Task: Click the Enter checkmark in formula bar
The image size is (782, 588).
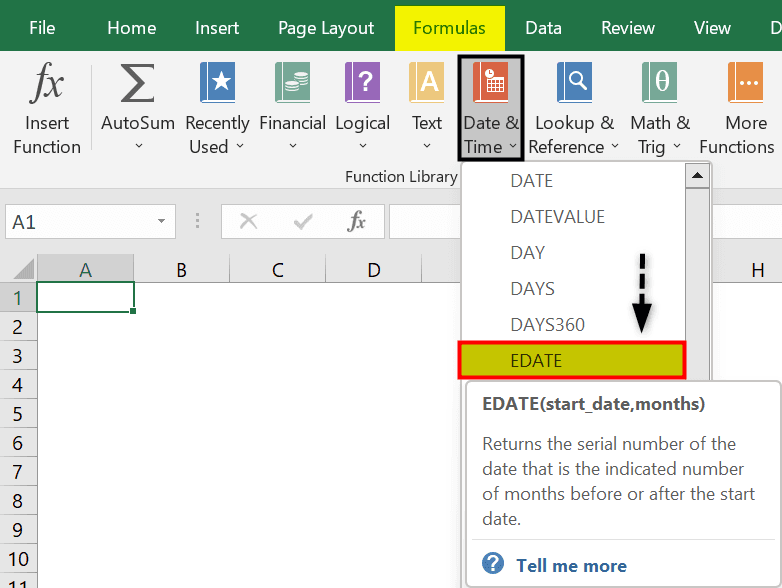Action: click(x=303, y=221)
